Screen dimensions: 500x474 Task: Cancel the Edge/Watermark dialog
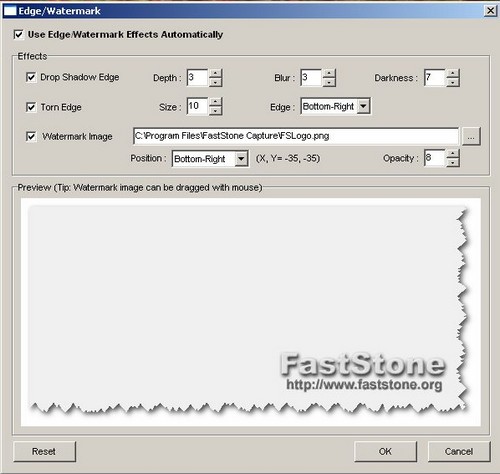tap(459, 452)
